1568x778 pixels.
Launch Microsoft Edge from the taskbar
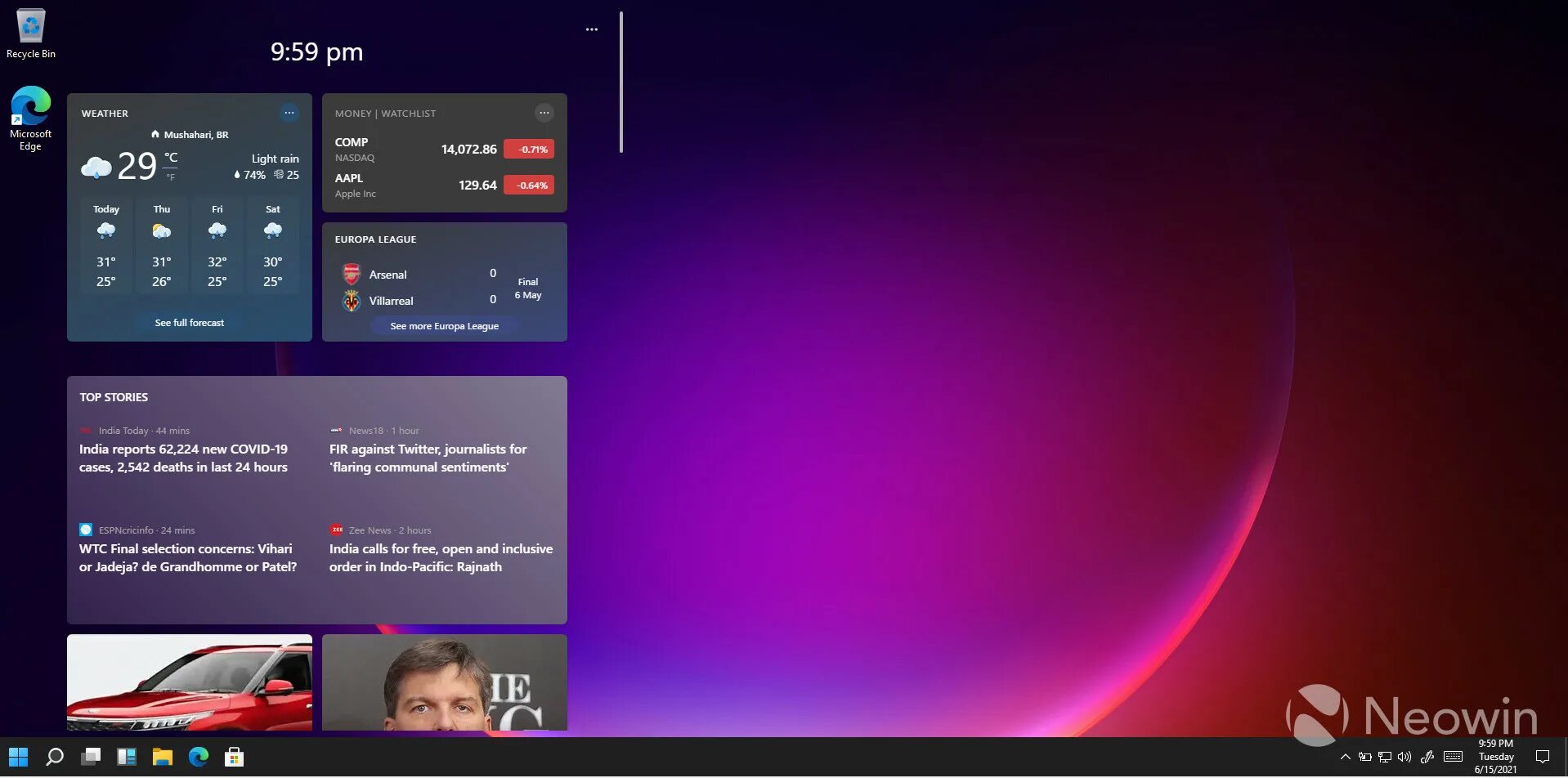click(x=199, y=758)
